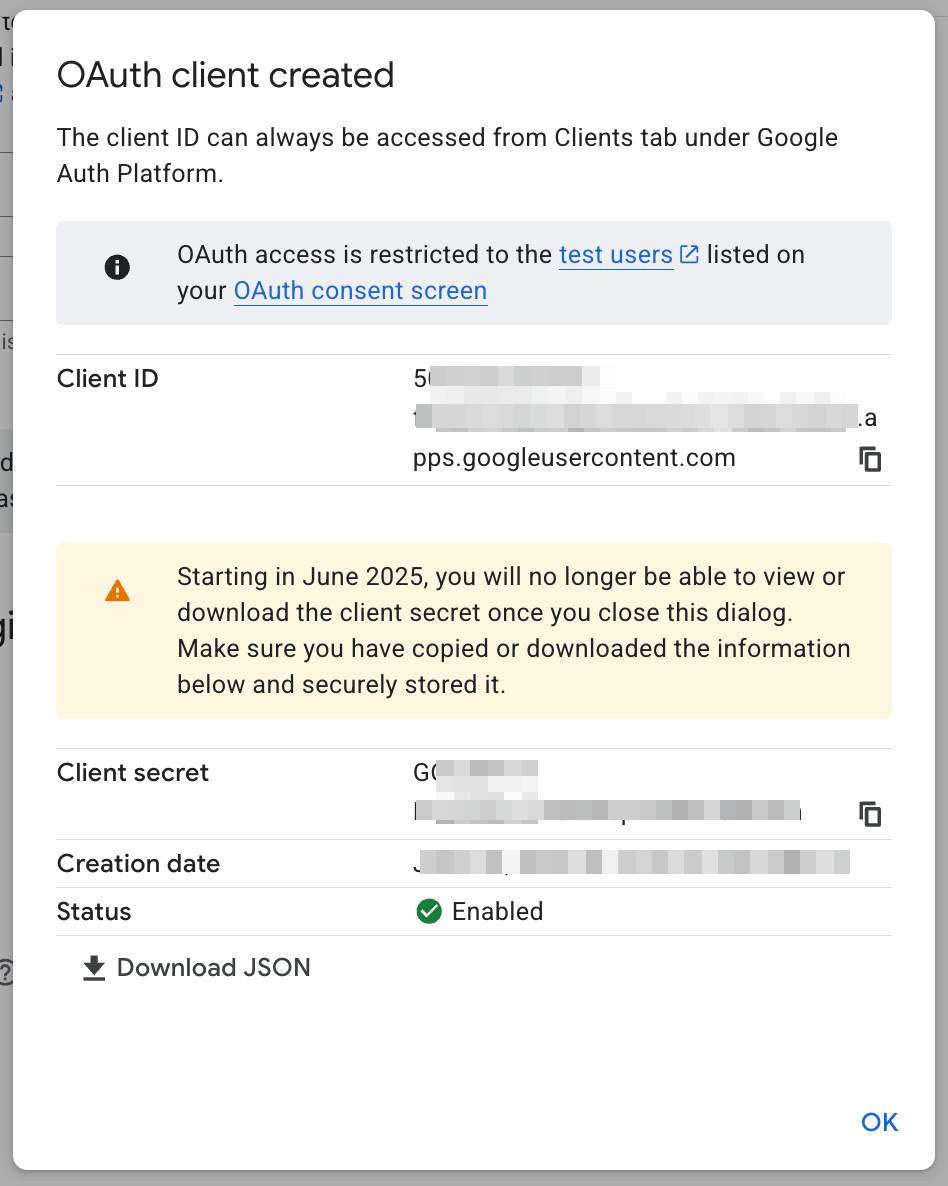Select the "OAuth client created" heading
Screen dimensions: 948x1186
point(225,75)
